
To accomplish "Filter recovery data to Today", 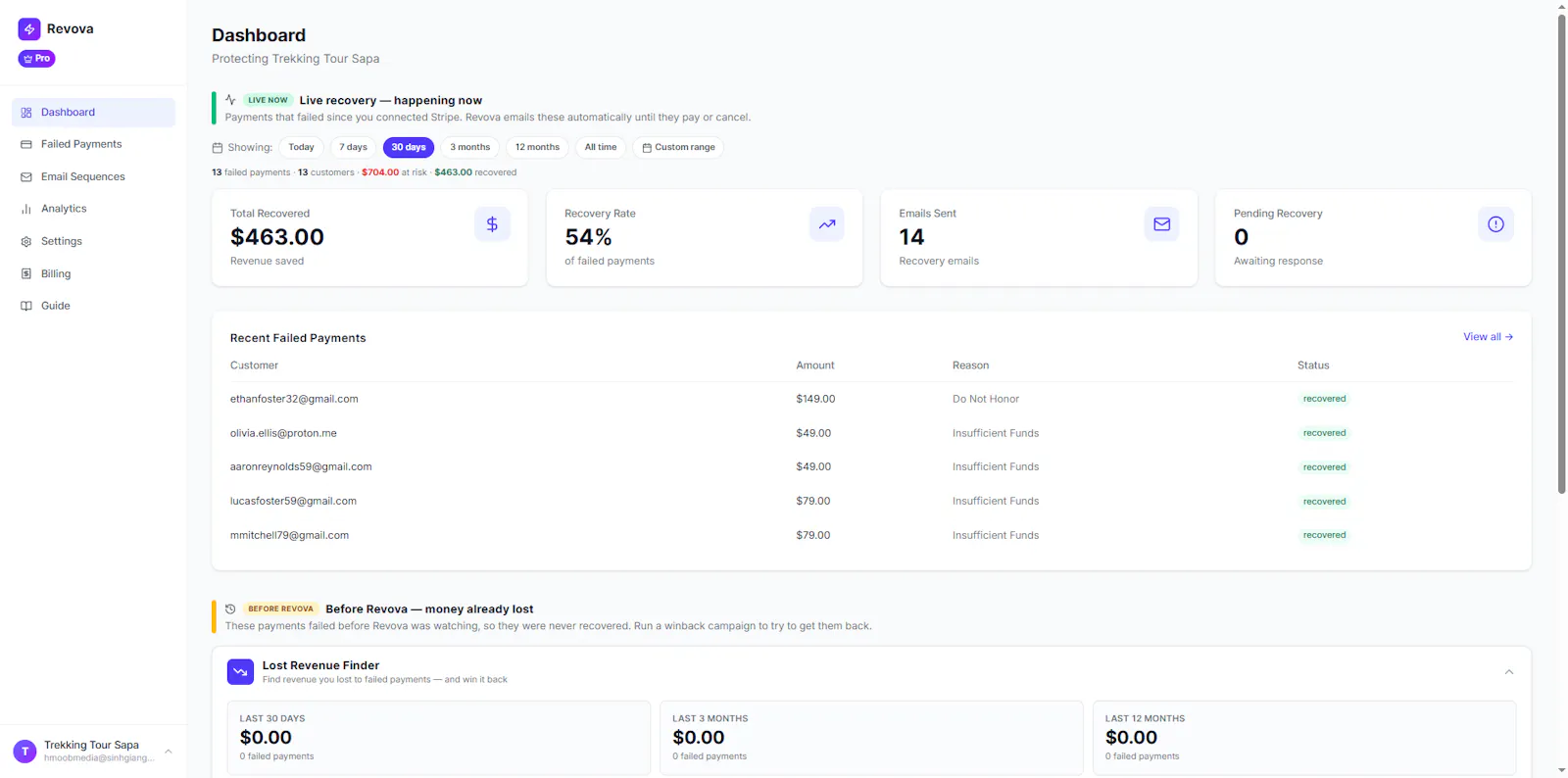I will pyautogui.click(x=301, y=148).
